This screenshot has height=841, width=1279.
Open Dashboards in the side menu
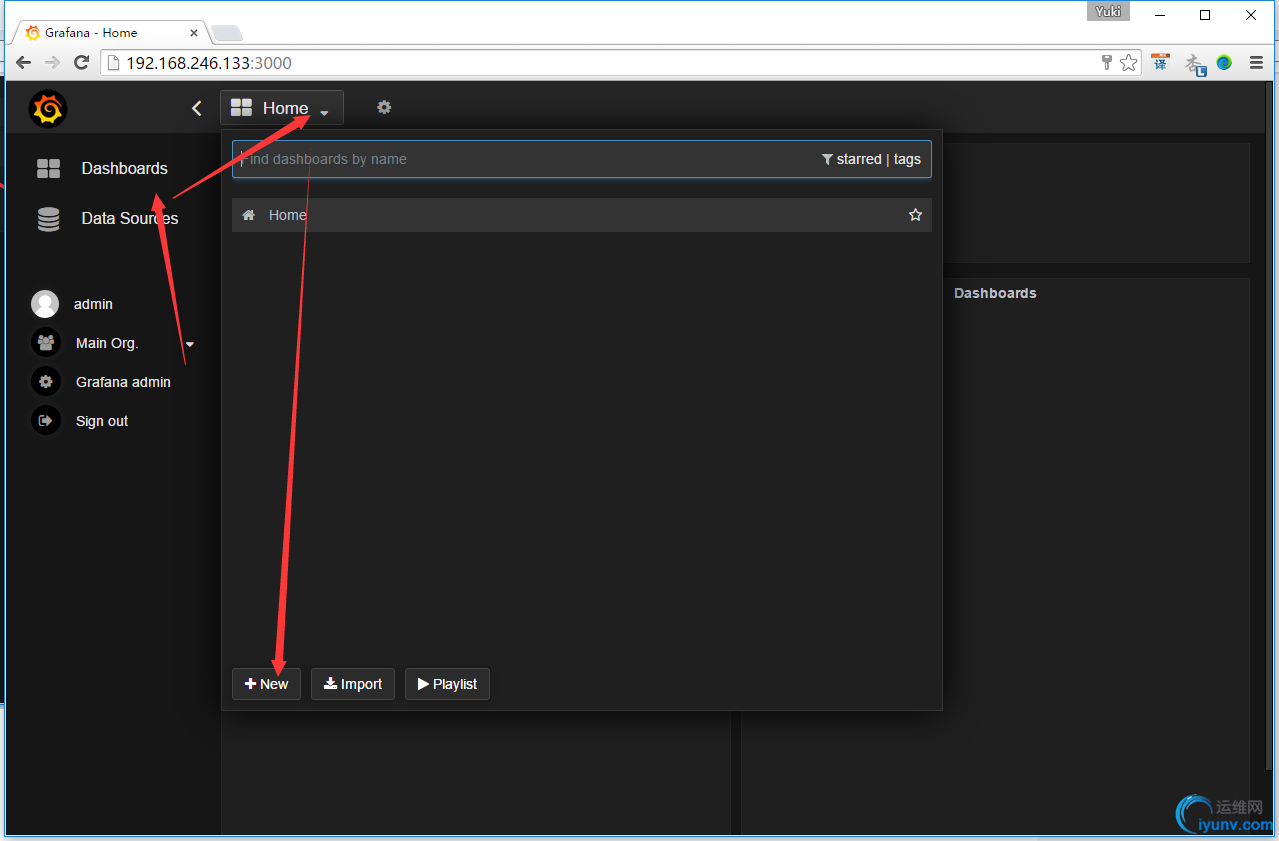tap(124, 168)
